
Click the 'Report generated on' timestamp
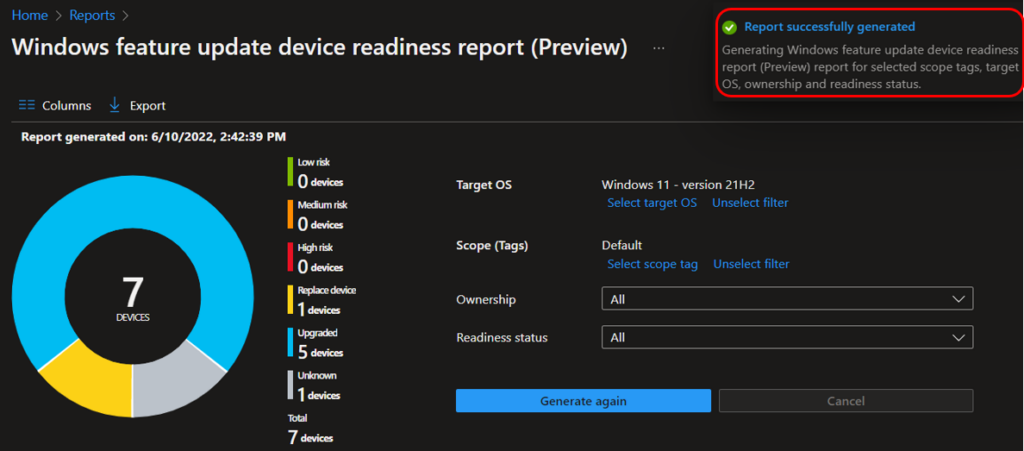point(153,137)
